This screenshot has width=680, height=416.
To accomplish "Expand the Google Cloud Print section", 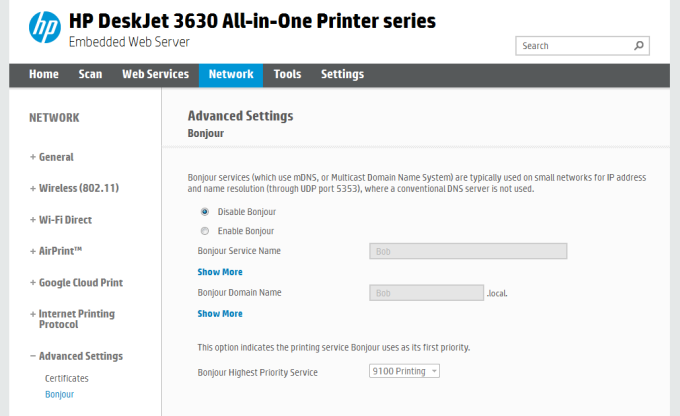I will (x=78, y=283).
